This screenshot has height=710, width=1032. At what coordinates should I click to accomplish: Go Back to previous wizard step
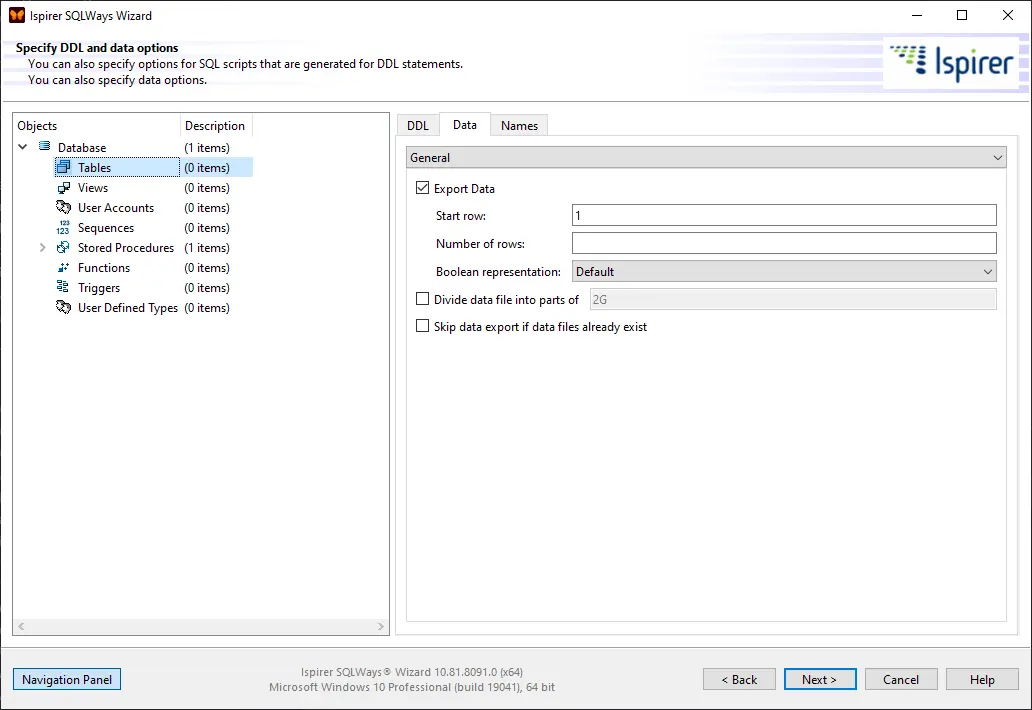pyautogui.click(x=739, y=679)
